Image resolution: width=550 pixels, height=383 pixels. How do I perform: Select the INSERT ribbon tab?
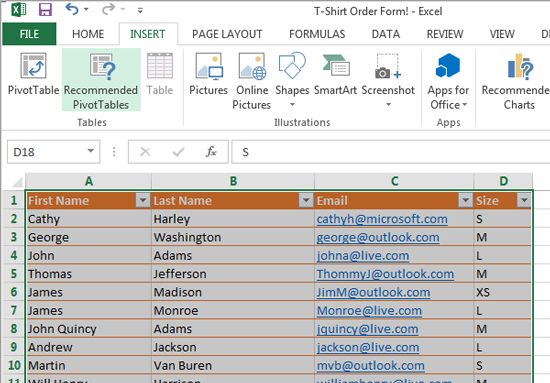(x=148, y=34)
